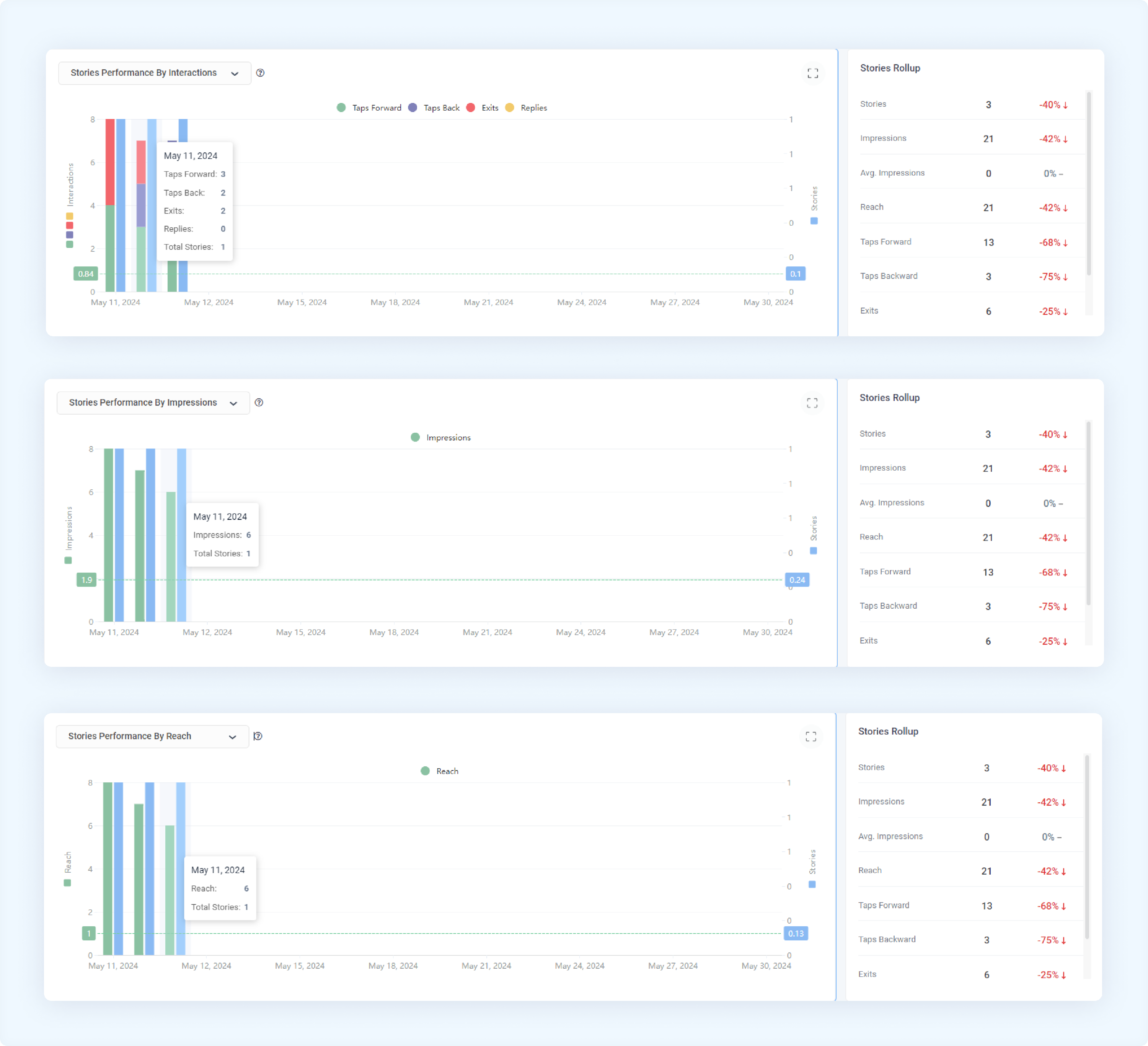Toggle the Taps Back legend series
Image resolution: width=1148 pixels, height=1046 pixels.
434,108
